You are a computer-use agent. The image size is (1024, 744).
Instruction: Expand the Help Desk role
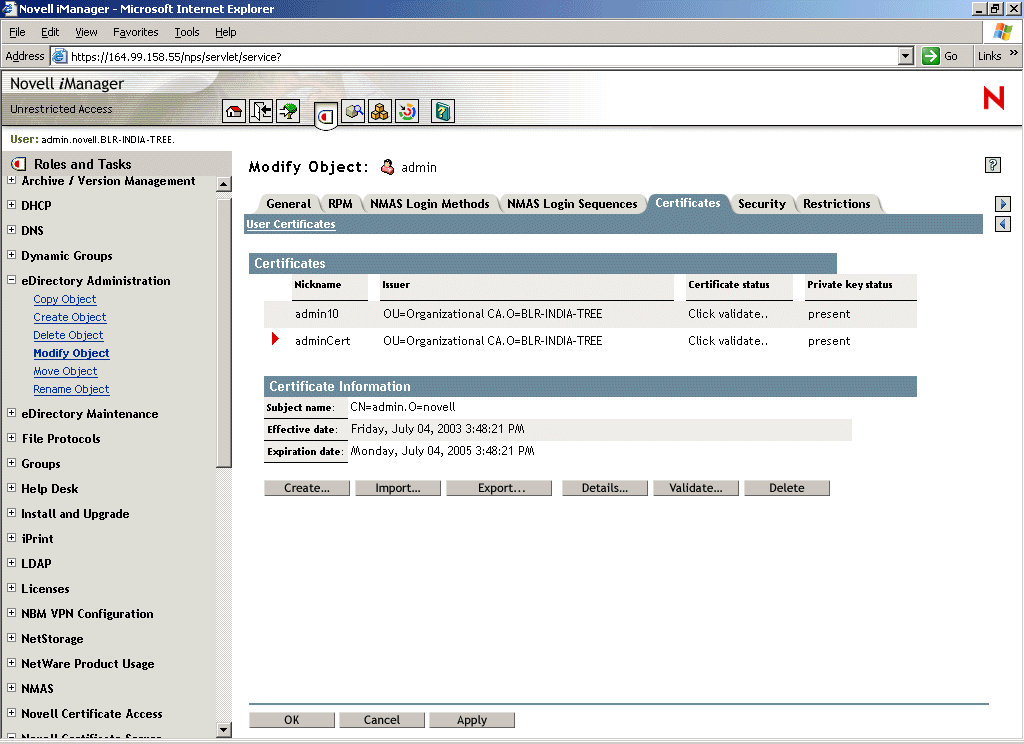[11, 488]
